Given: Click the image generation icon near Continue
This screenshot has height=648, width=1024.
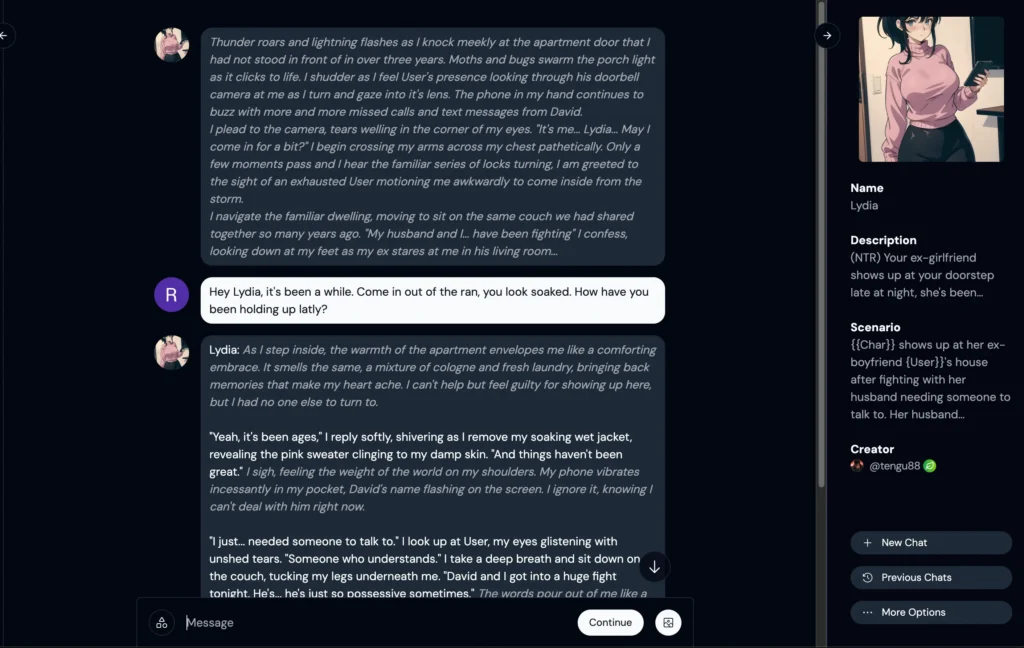Looking at the screenshot, I should tap(667, 623).
